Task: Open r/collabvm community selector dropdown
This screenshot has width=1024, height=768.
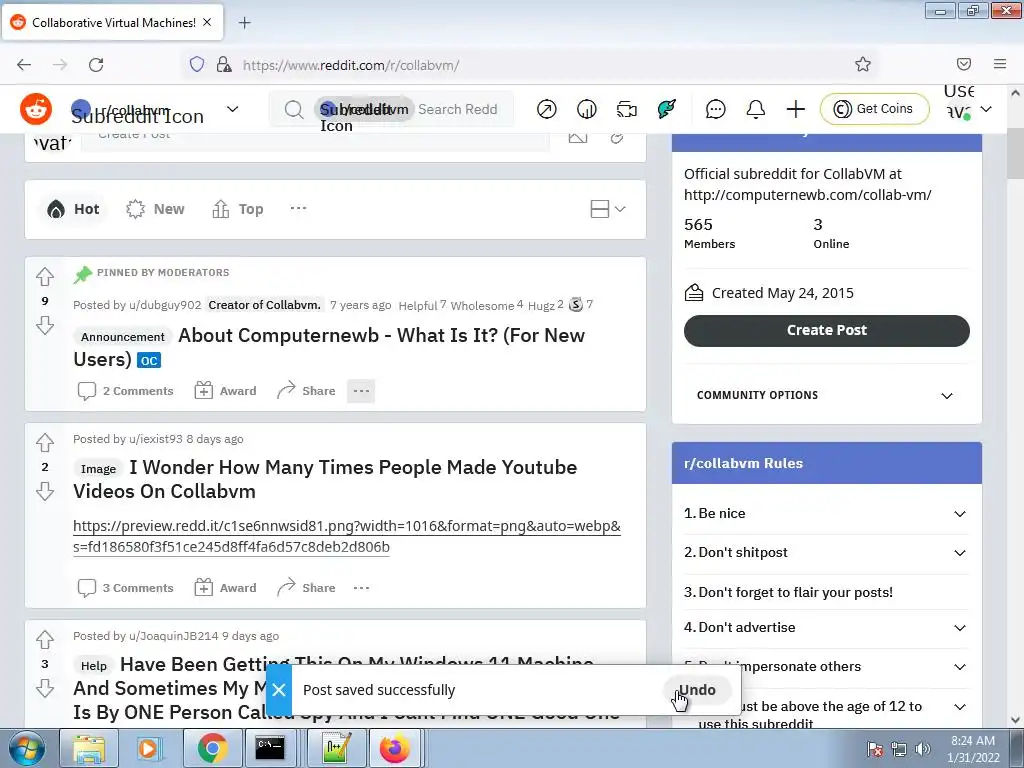Action: click(x=155, y=109)
